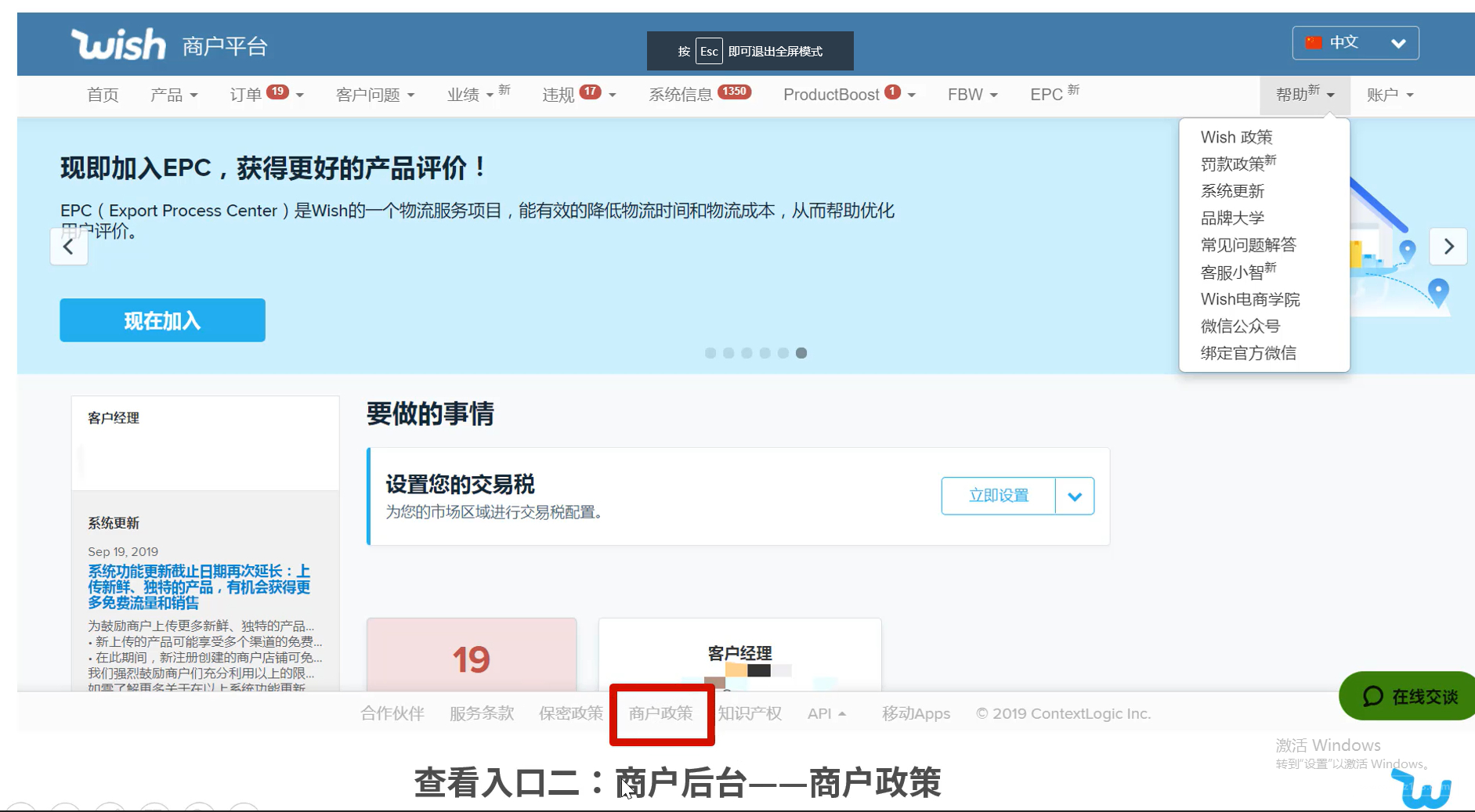Open the 商户政策 footer link
This screenshot has height=812, width=1475.
[660, 713]
